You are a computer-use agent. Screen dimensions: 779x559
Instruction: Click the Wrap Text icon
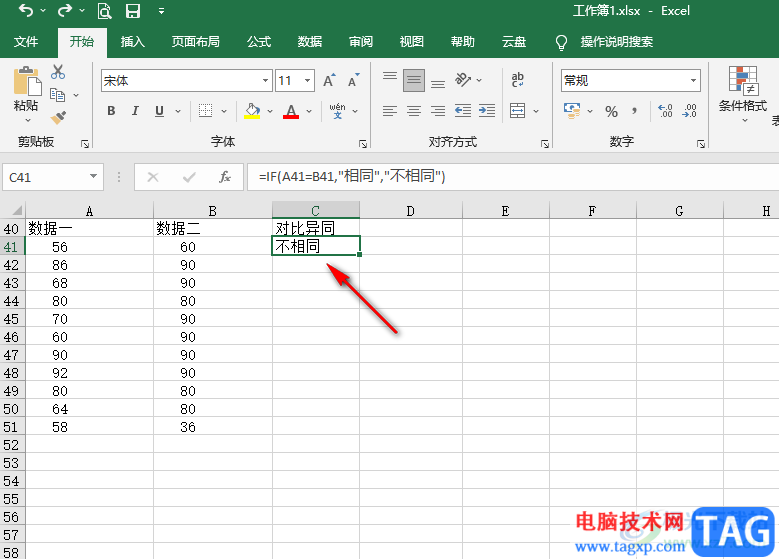[x=517, y=80]
